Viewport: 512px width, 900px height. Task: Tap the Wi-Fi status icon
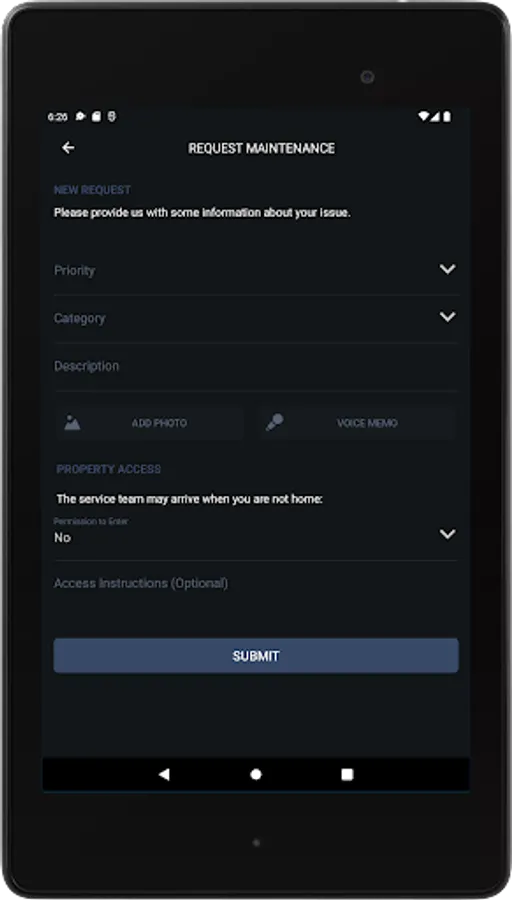[423, 117]
